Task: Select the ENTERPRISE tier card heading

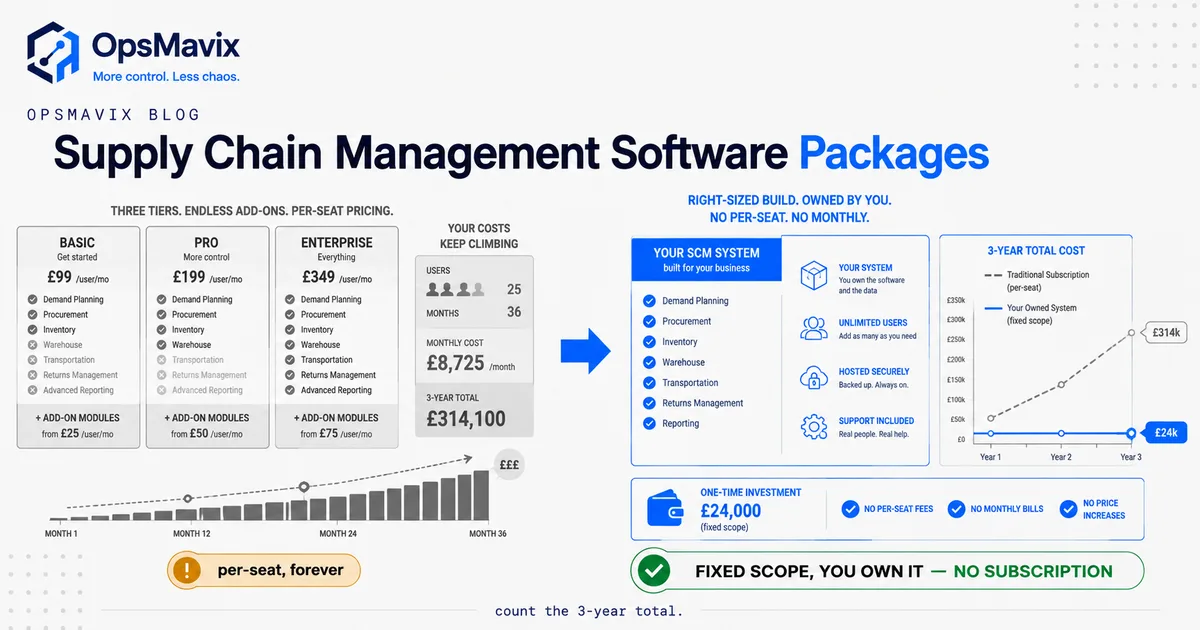Action: (x=336, y=242)
